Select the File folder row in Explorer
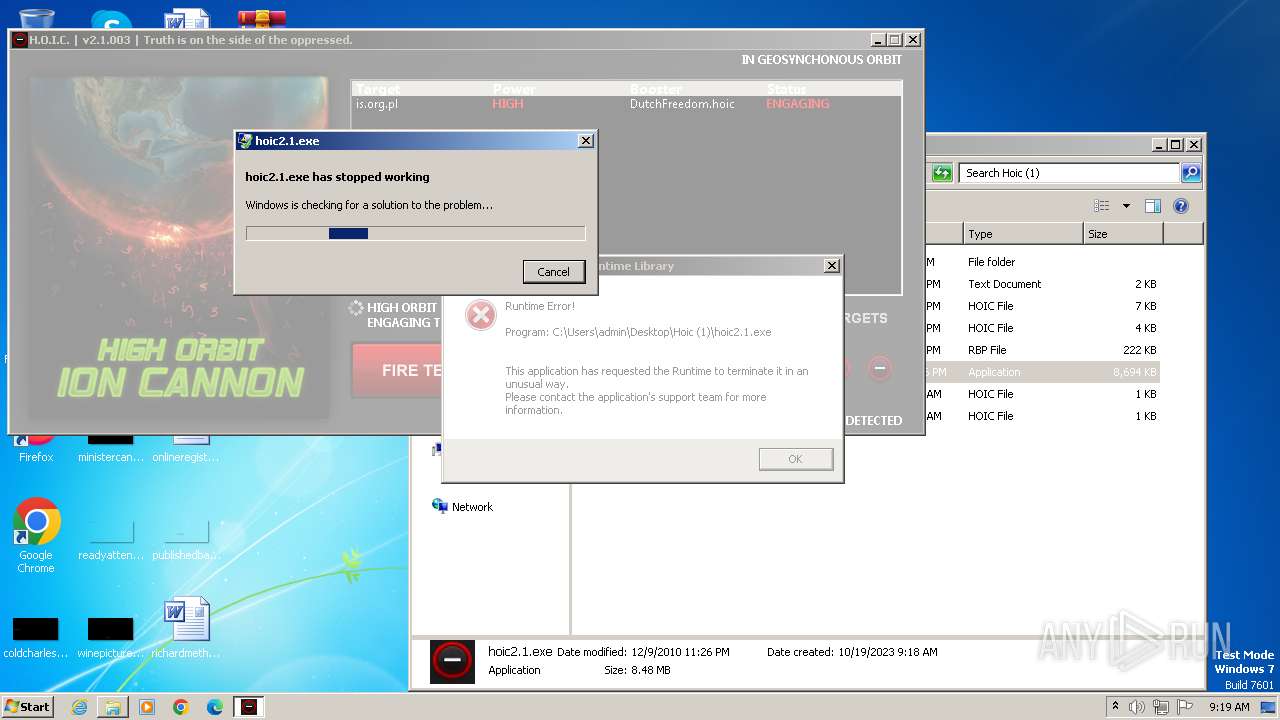 click(1043, 262)
